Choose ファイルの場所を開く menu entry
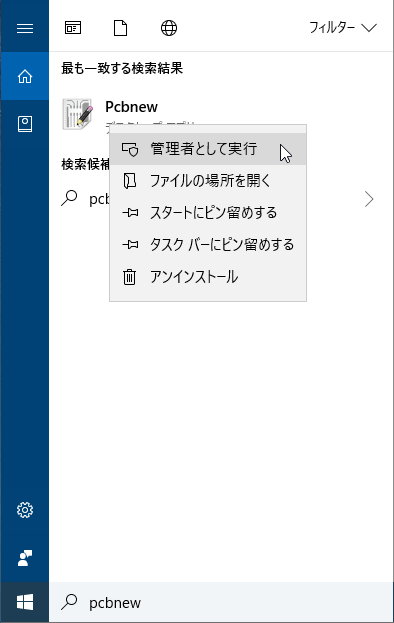Screen dimensions: 394x623 pyautogui.click(x=208, y=181)
